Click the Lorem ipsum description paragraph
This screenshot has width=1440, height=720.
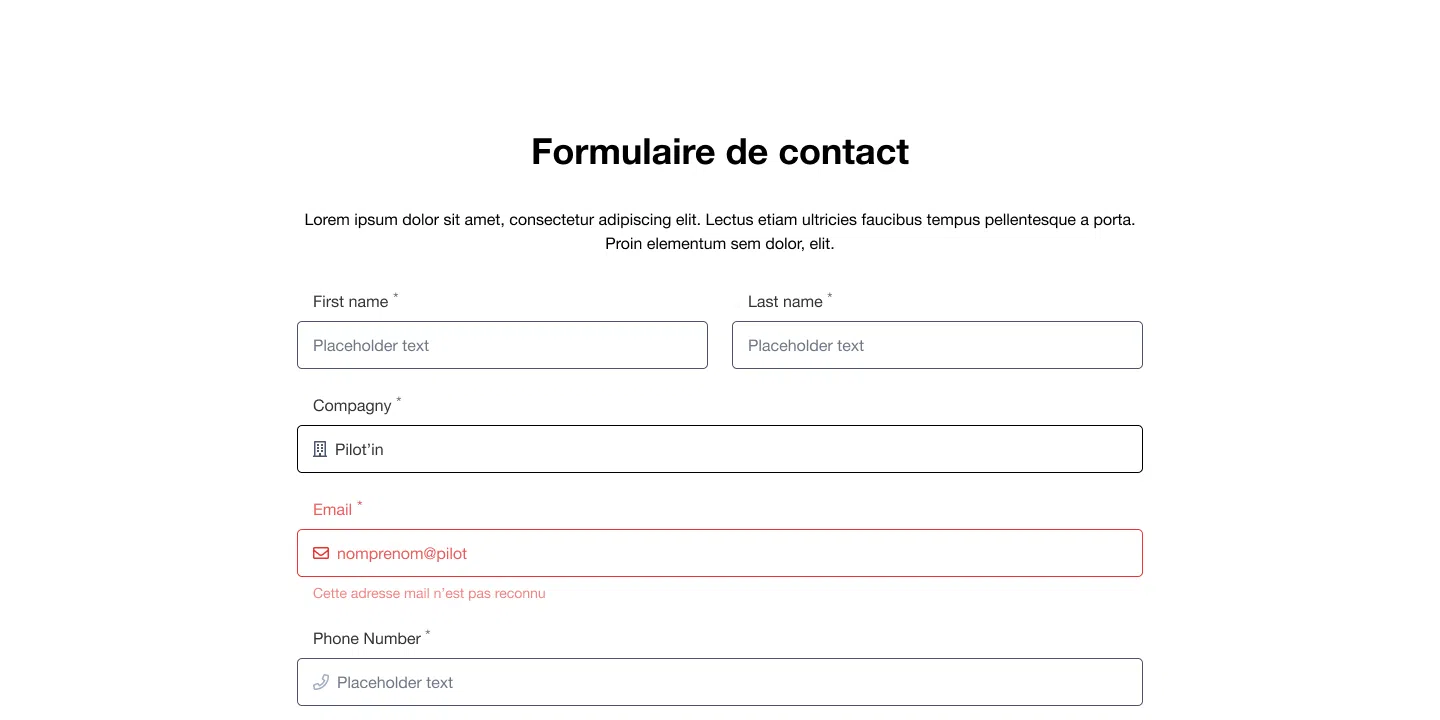[720, 231]
